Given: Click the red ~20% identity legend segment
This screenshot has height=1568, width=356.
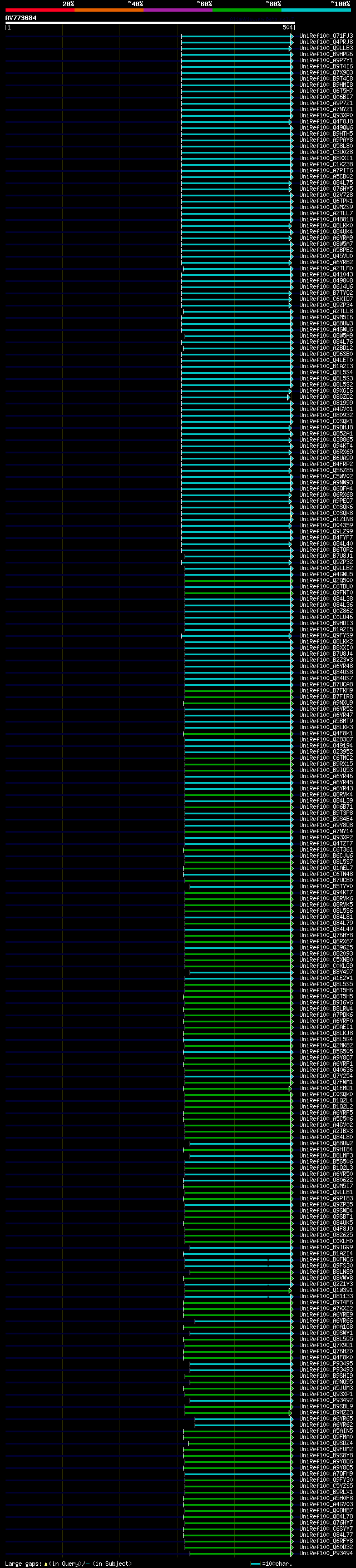Looking at the screenshot, I should point(39,10).
